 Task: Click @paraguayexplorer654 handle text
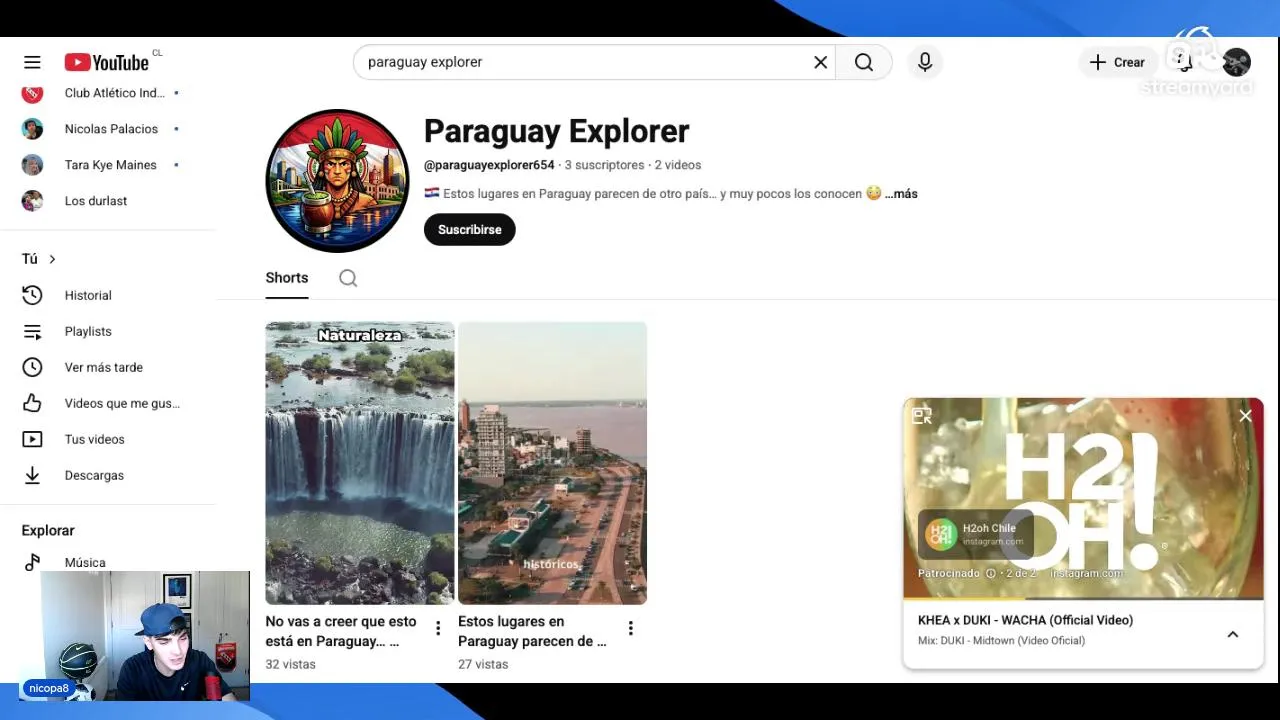coord(489,165)
